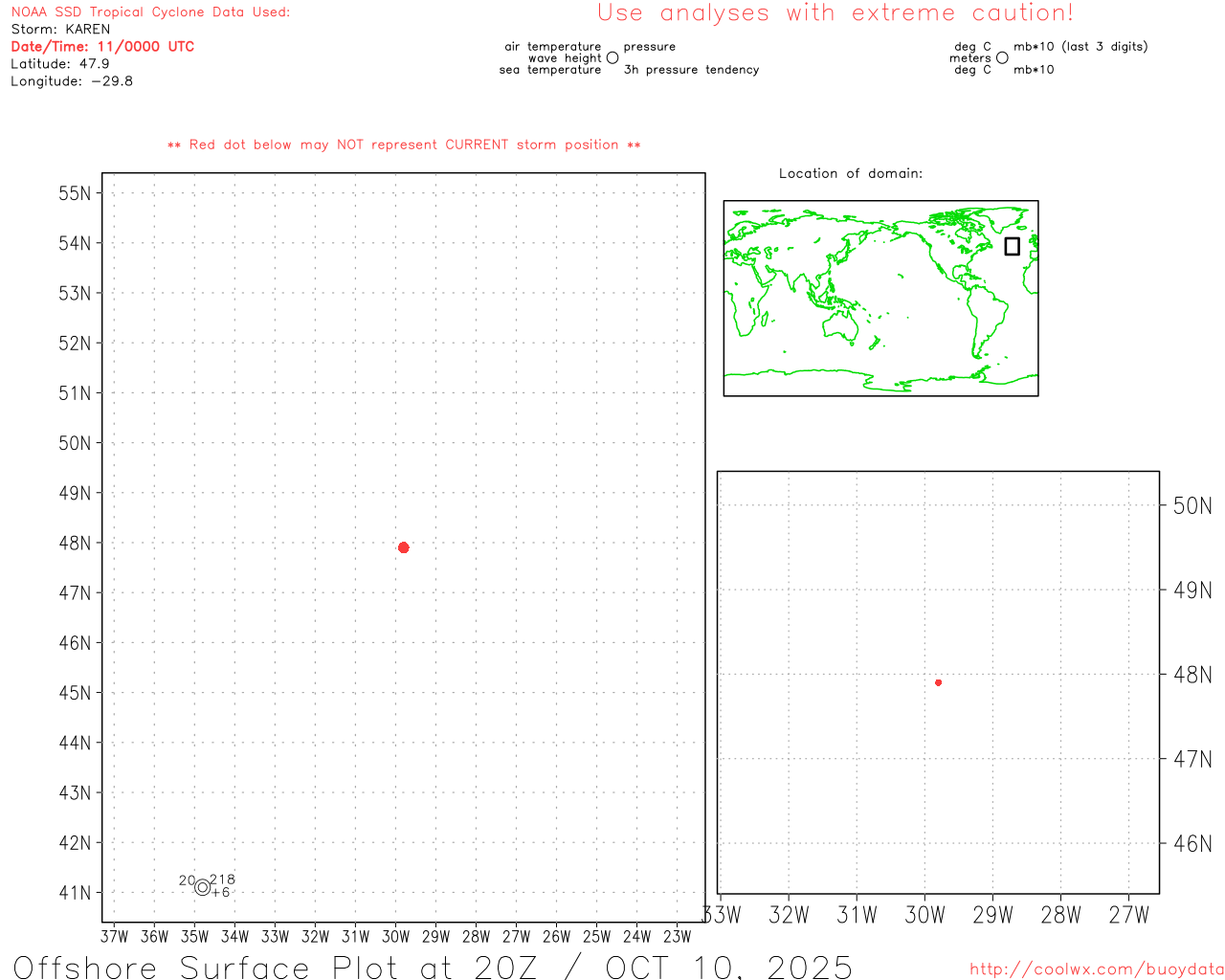This screenshot has width=1225, height=980.
Task: Click the legend circle beside 'wave height'
Action: [612, 57]
